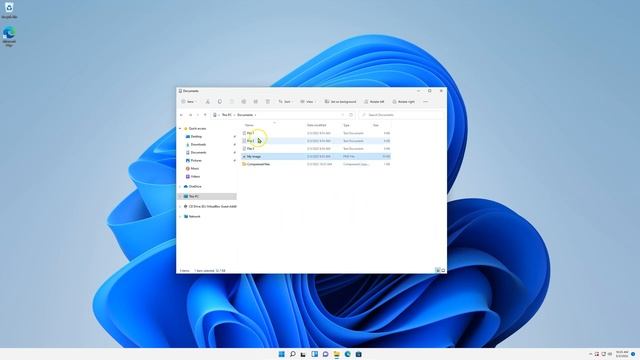
Task: Click the Rotate right button
Action: (x=403, y=102)
